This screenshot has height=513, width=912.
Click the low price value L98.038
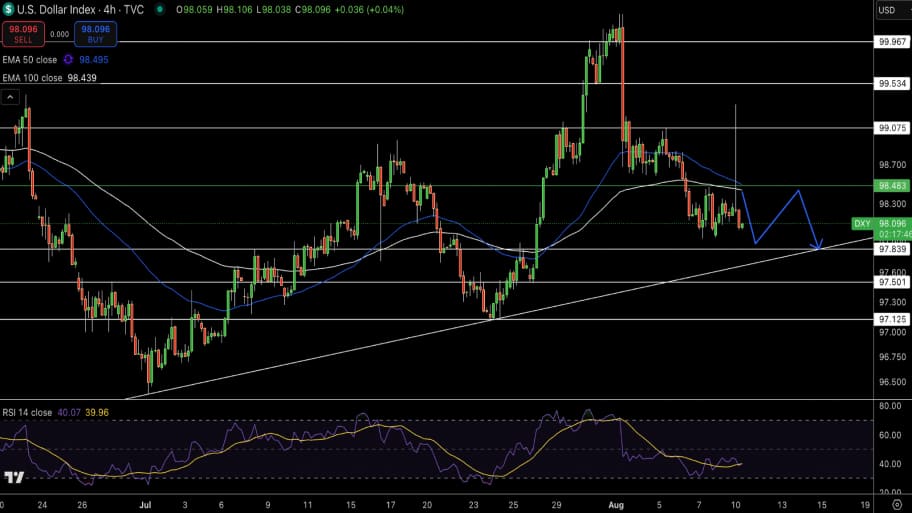coord(273,9)
